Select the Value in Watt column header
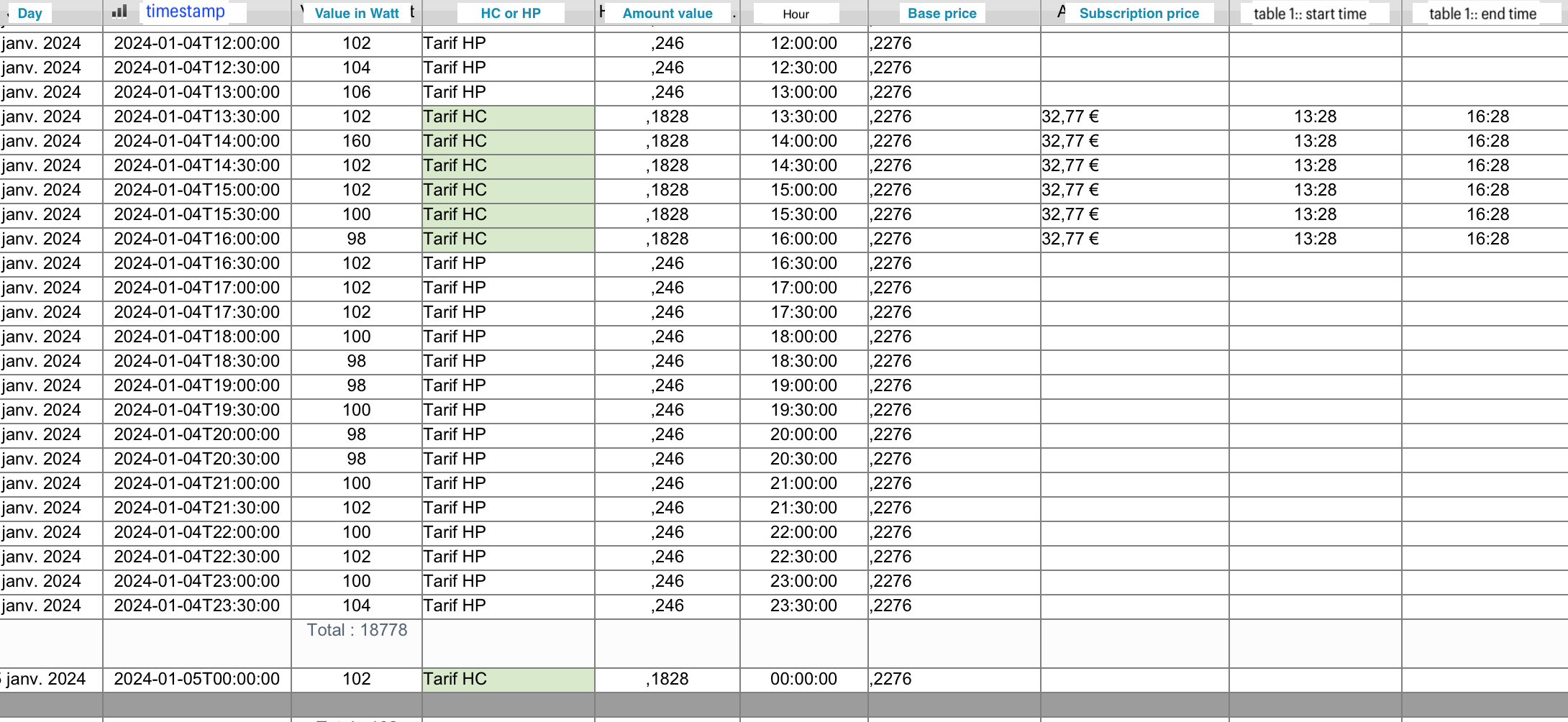Screen dimensions: 1568x722 (357, 13)
